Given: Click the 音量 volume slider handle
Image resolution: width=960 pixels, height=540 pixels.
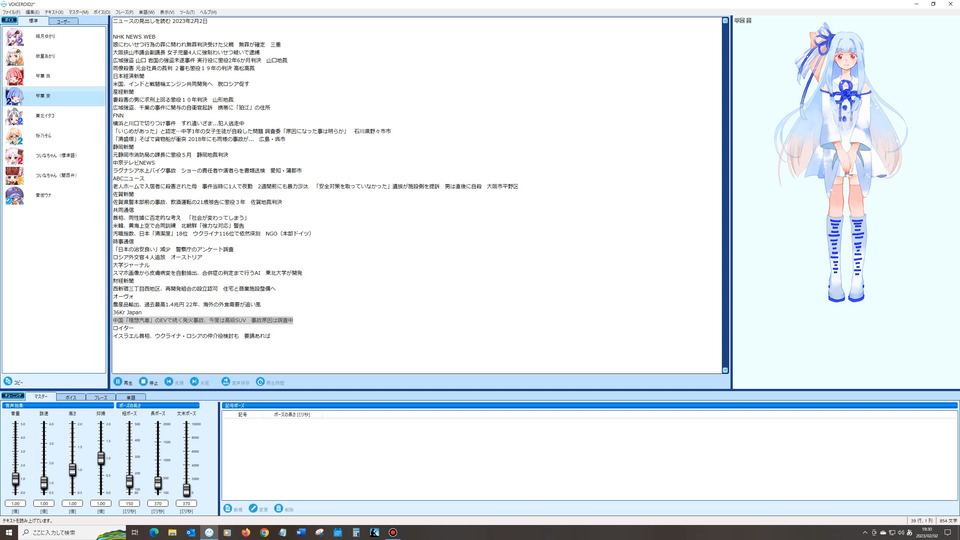Looking at the screenshot, I should point(15,479).
